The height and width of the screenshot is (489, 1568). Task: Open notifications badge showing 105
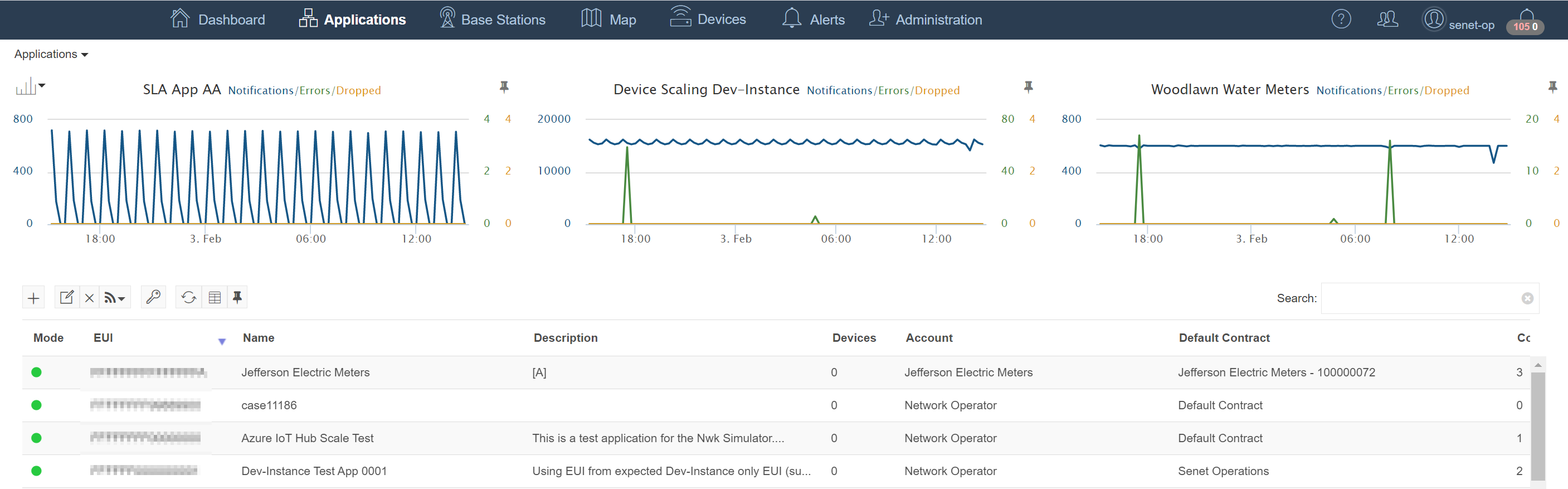(x=1525, y=26)
